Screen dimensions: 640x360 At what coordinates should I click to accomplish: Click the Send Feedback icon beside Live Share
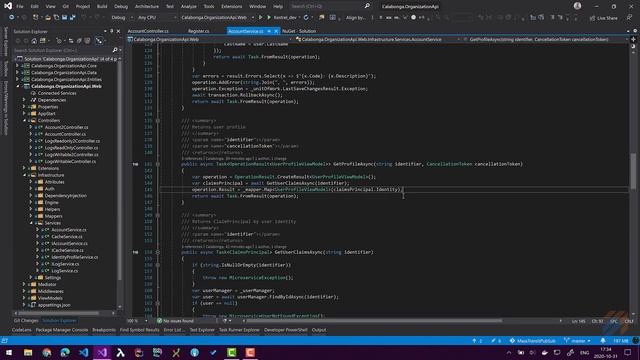point(629,18)
